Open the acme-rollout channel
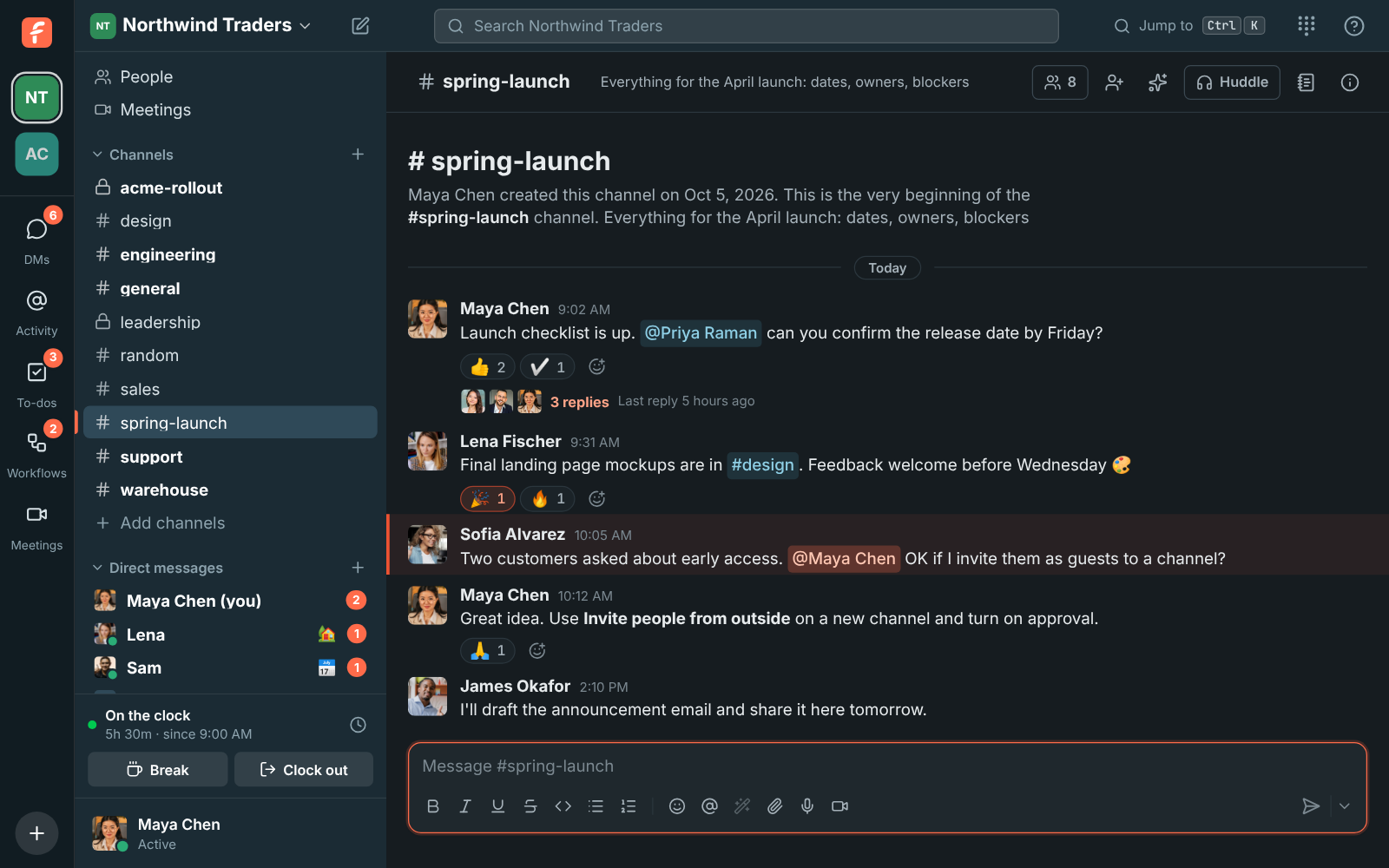 [x=230, y=187]
